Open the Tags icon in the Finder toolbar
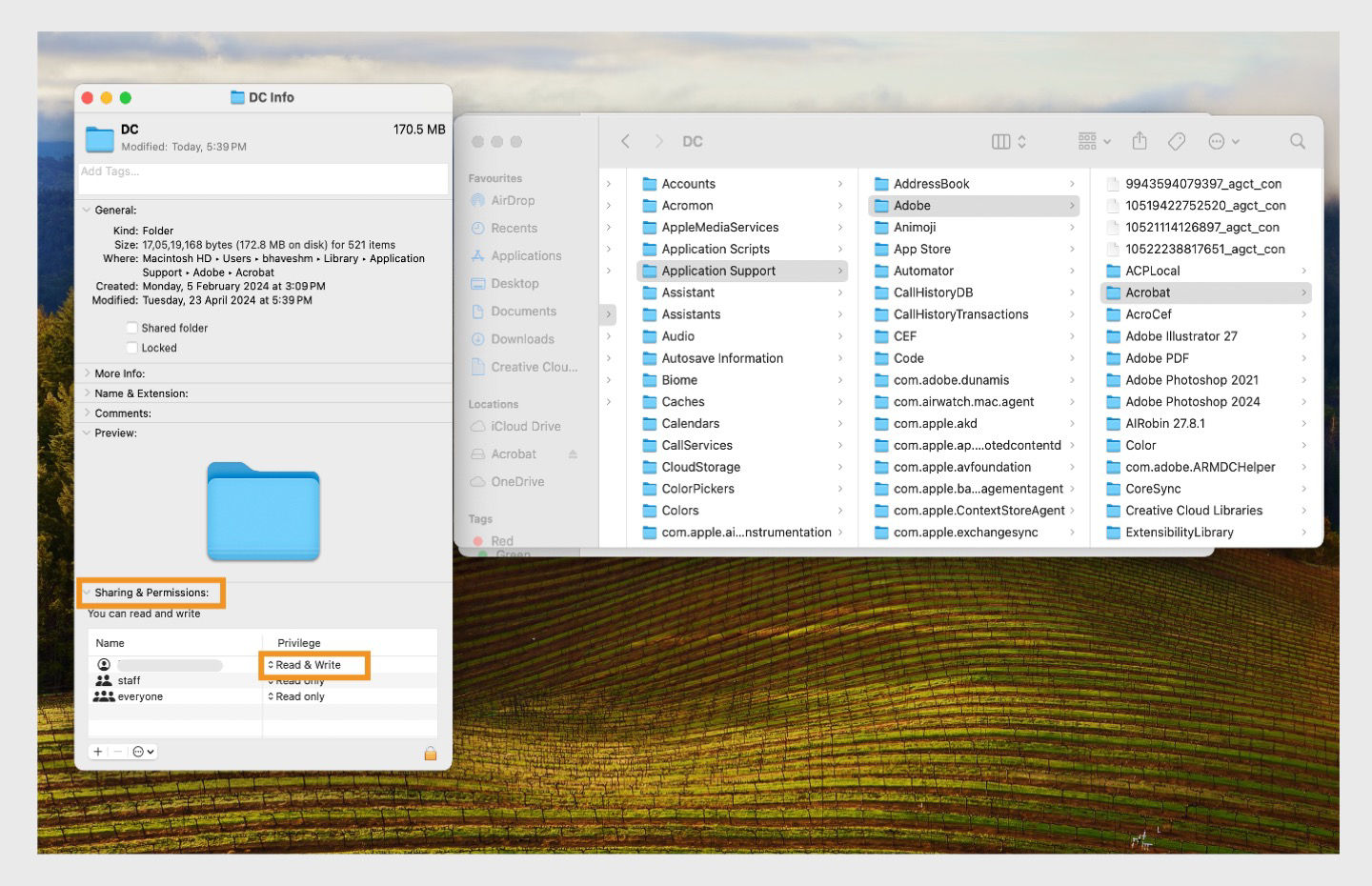This screenshot has width=1372, height=886. point(1177,141)
